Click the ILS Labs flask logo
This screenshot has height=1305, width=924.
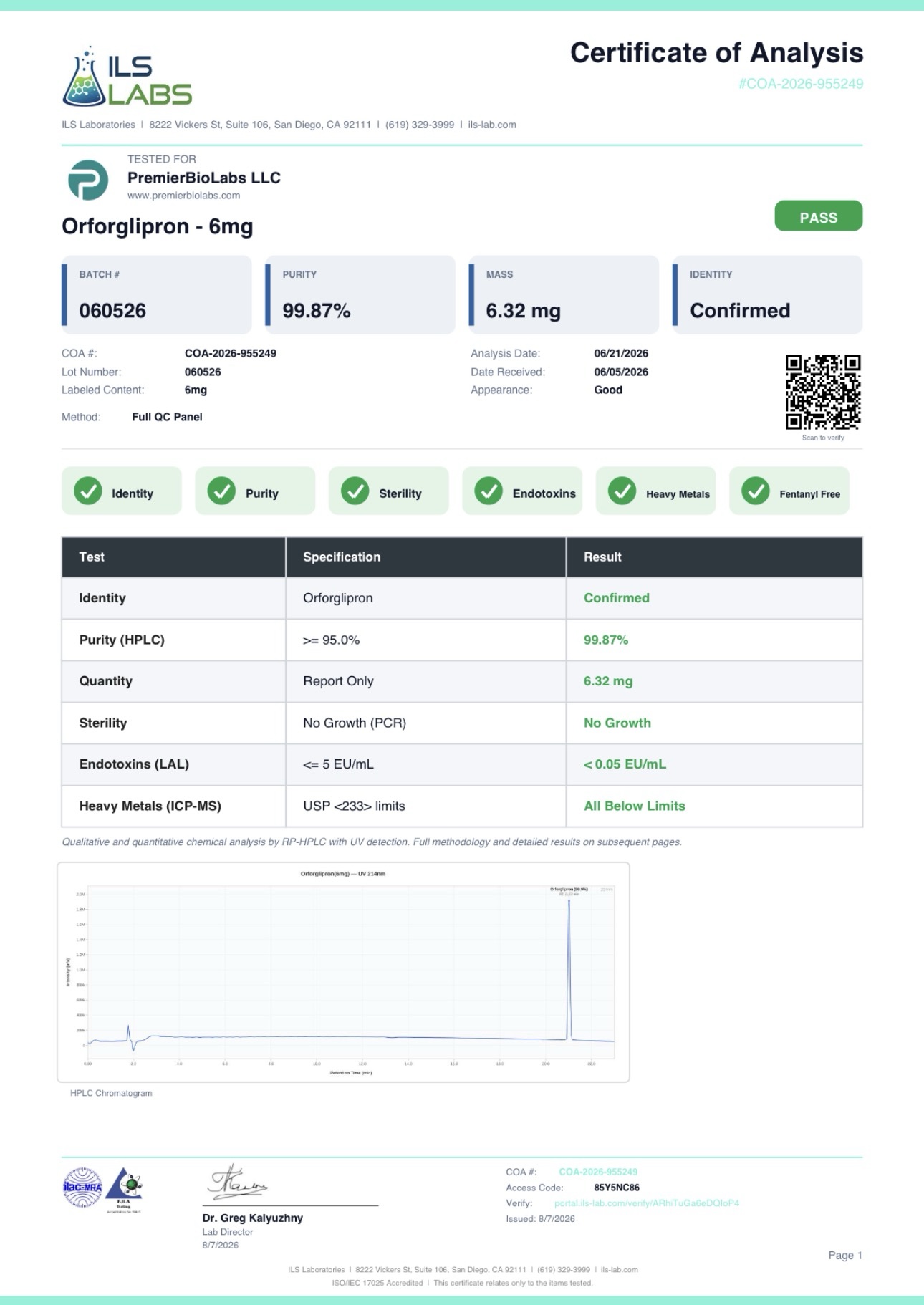point(127,77)
